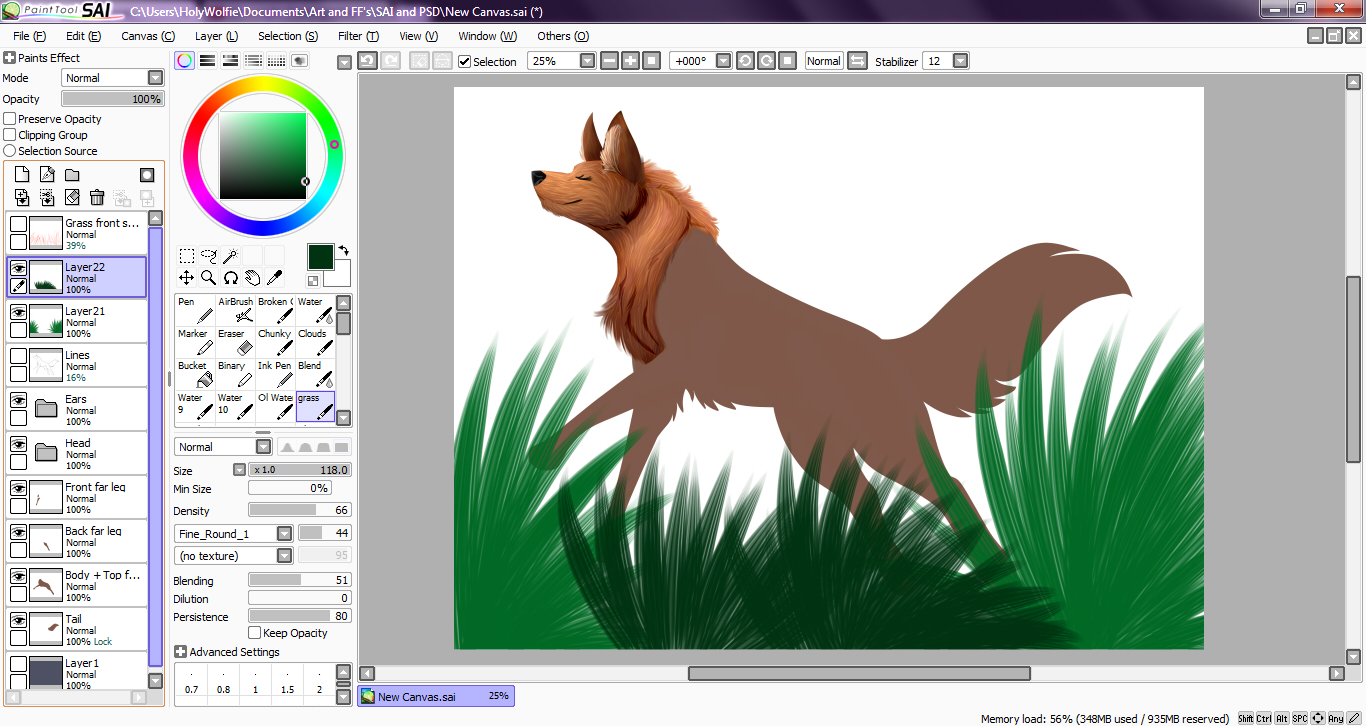Viewport: 1366px width, 726px height.
Task: Open the layer blending Mode dropdown
Action: click(x=155, y=78)
